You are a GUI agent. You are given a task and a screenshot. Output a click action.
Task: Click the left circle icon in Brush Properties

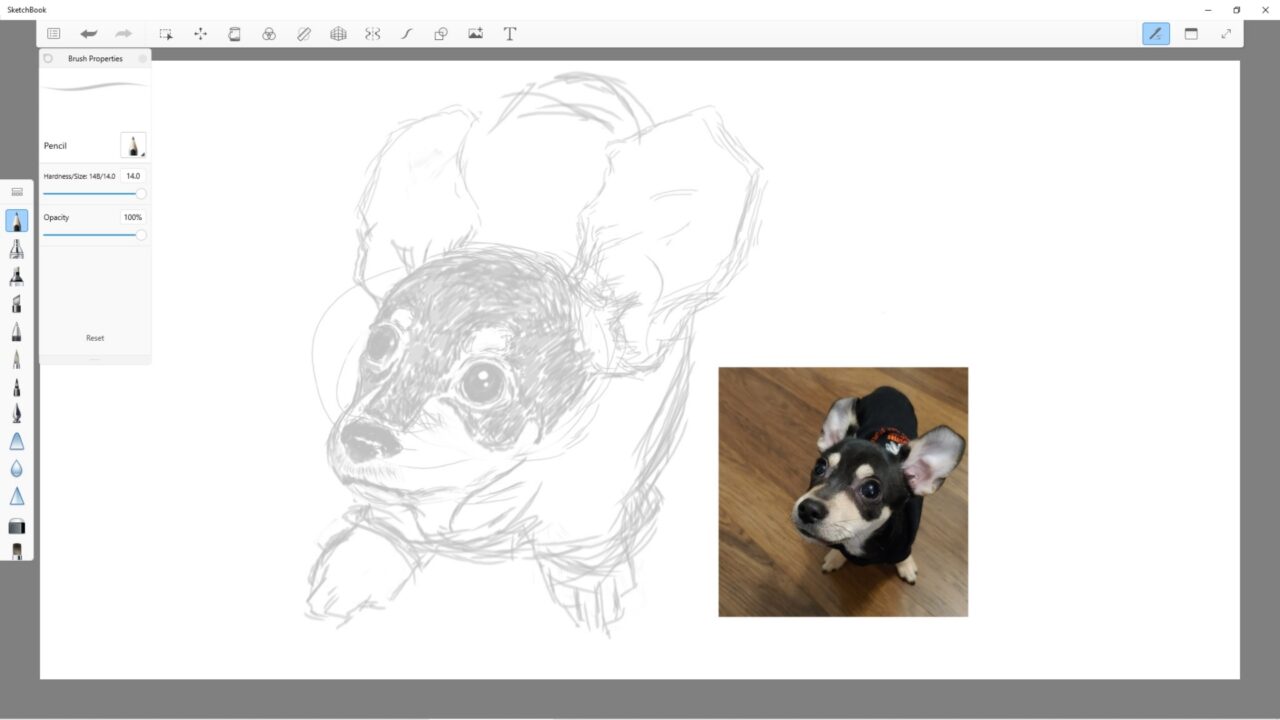pyautogui.click(x=48, y=59)
